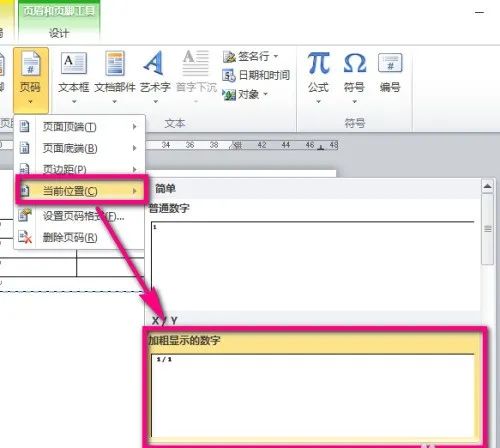Click the Drop Cap (首字下沉) icon
This screenshot has height=448, width=500.
pyautogui.click(x=196, y=63)
